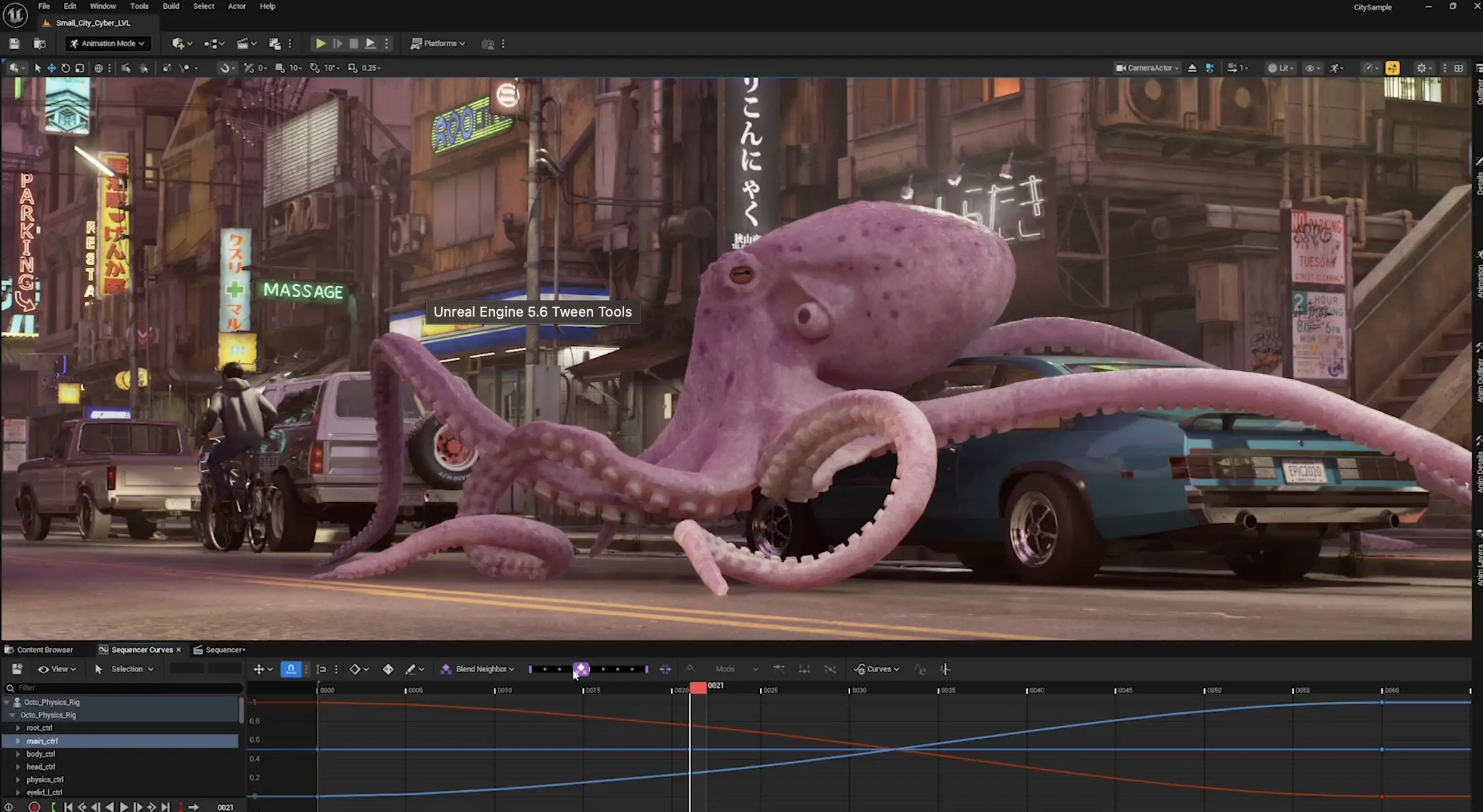Select the Scale transform tool in viewport
Screen dimensions: 1483x812
pyautogui.click(x=79, y=68)
